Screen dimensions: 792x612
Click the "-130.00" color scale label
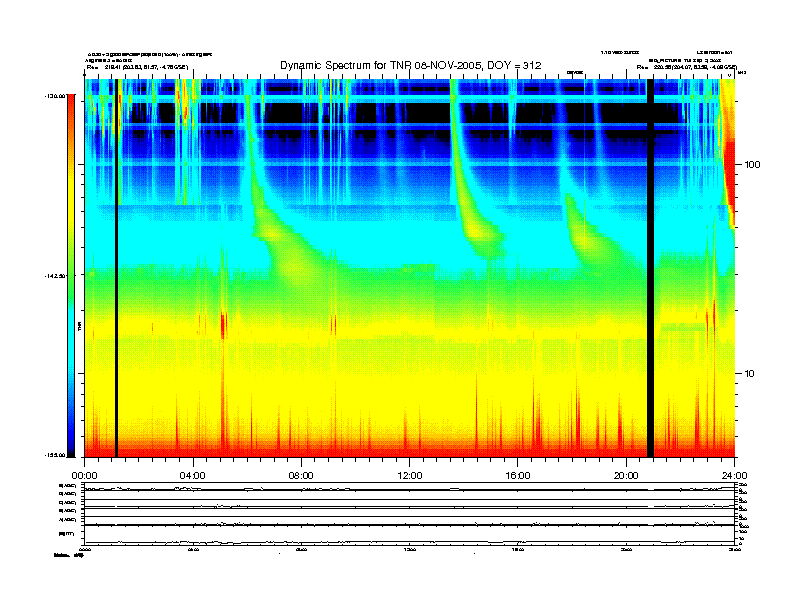(x=56, y=95)
